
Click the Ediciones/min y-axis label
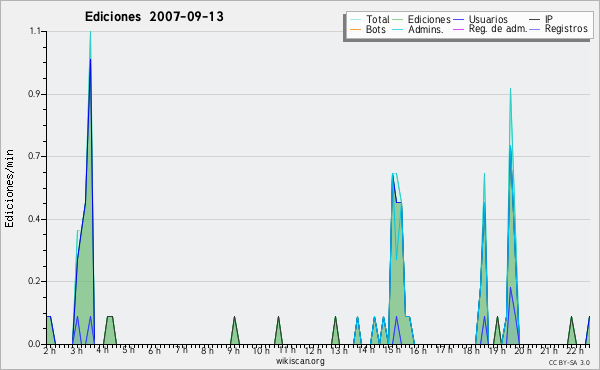[9, 188]
